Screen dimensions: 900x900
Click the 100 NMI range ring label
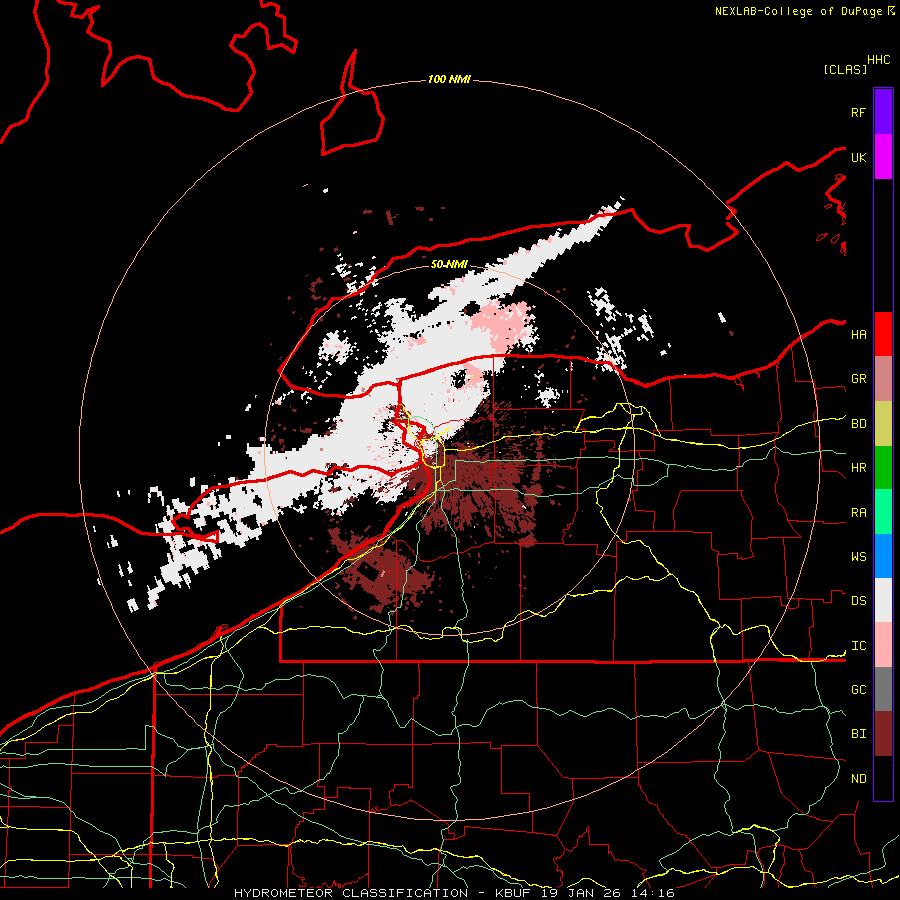coord(449,79)
